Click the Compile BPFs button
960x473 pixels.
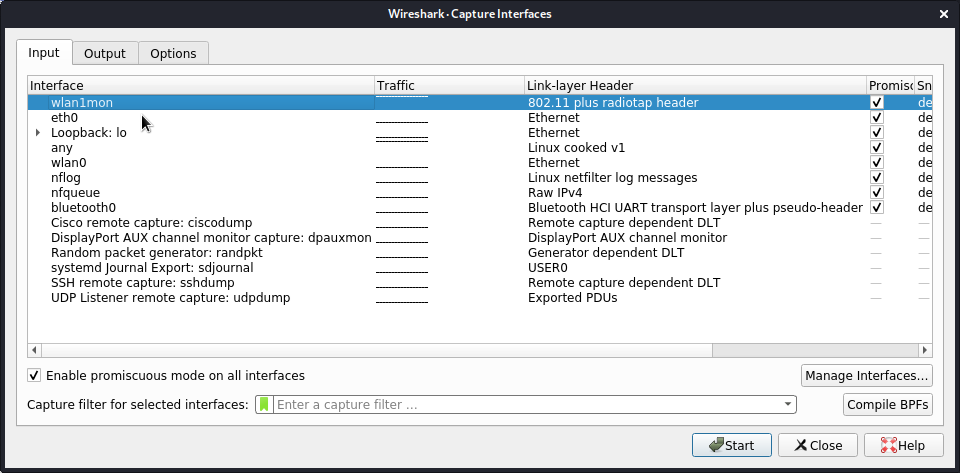tap(888, 404)
